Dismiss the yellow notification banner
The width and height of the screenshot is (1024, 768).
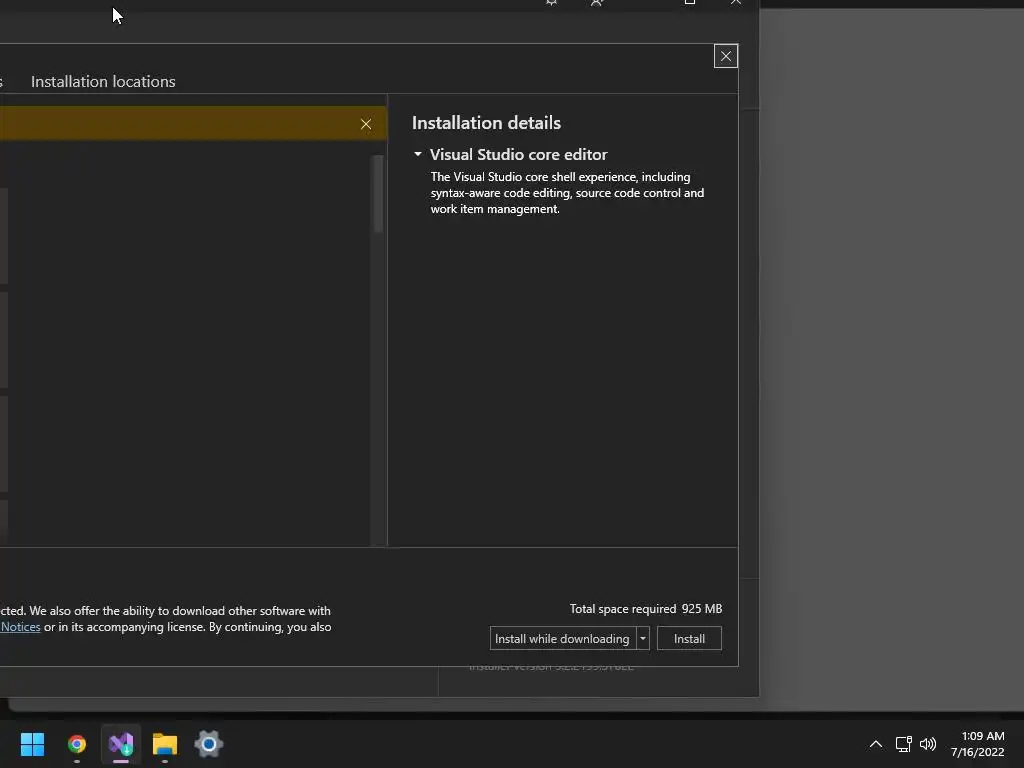366,124
